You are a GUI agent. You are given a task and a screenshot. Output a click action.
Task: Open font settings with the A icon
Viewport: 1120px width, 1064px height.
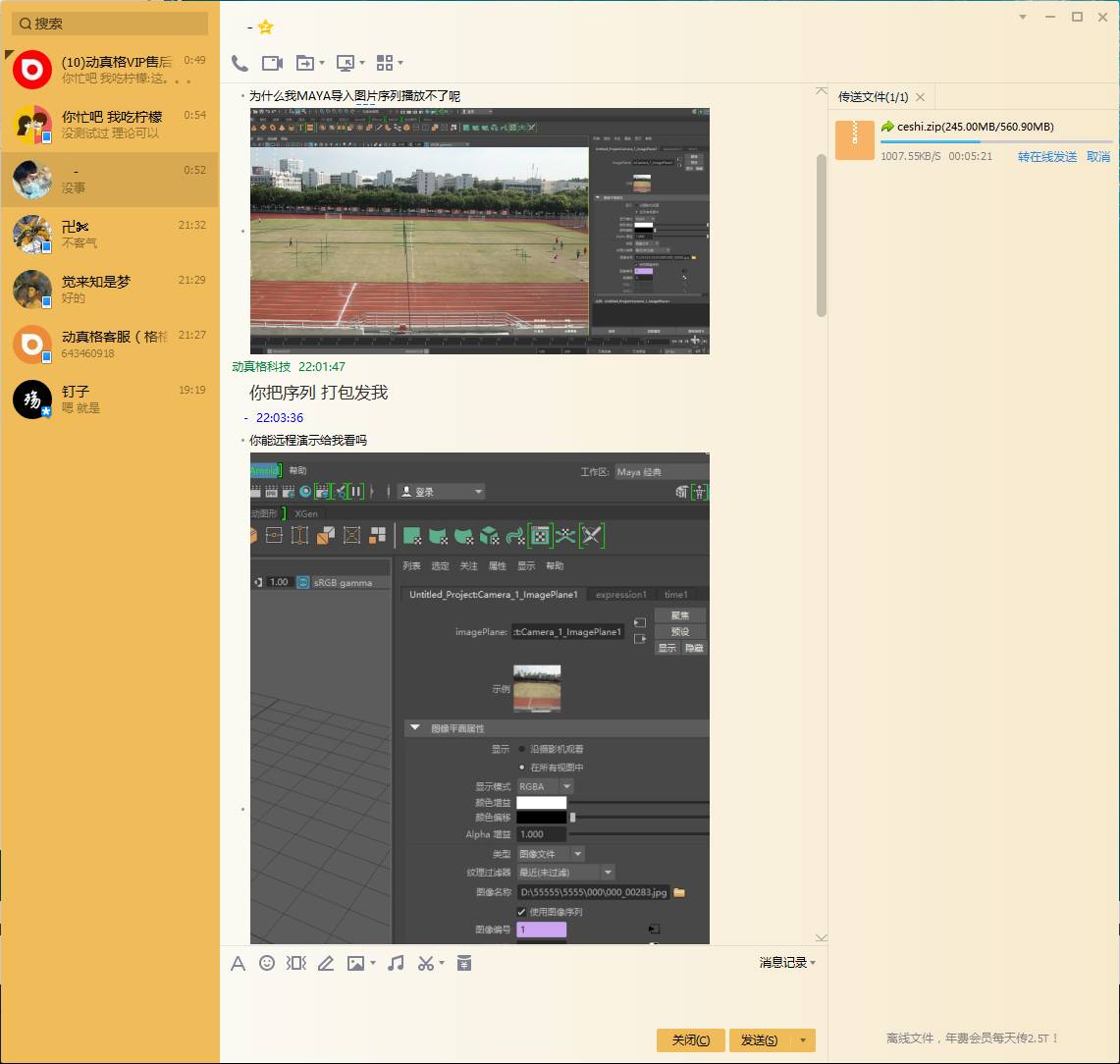[x=239, y=963]
